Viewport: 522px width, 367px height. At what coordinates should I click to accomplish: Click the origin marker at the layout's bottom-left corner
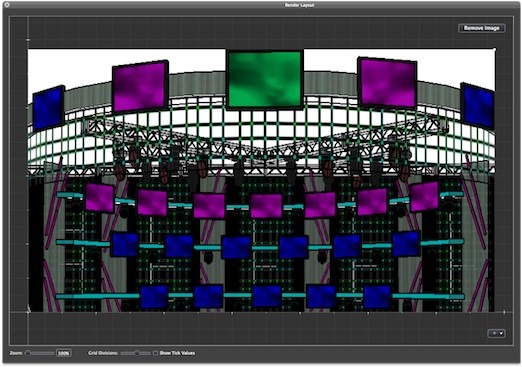point(28,312)
